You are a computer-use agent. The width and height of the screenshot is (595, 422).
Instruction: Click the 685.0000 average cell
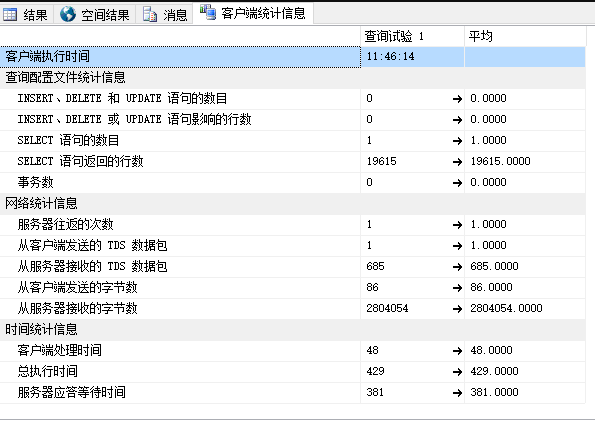(525, 266)
